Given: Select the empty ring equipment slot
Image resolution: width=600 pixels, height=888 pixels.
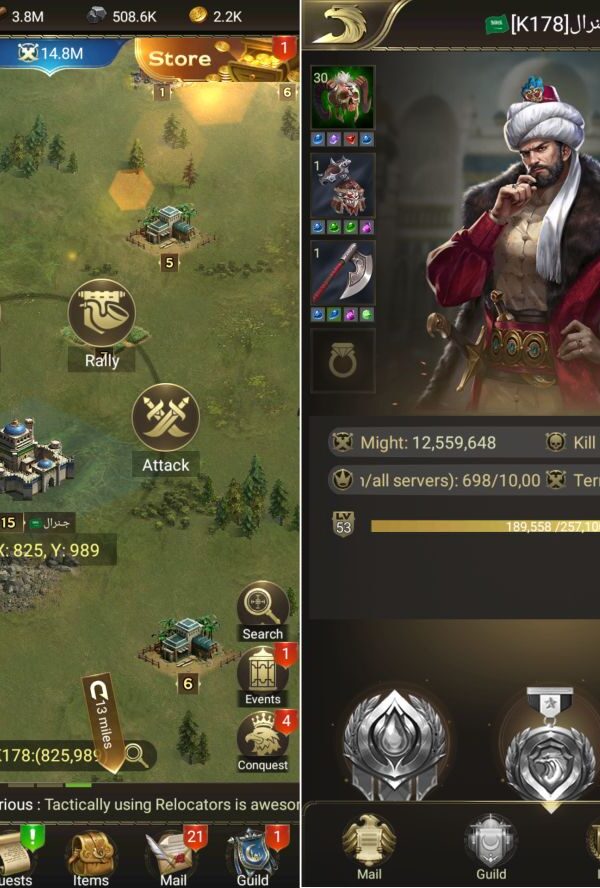Looking at the screenshot, I should pyautogui.click(x=343, y=361).
